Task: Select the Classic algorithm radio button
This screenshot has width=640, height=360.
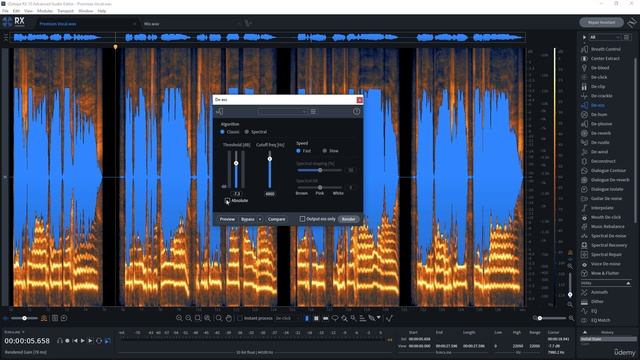Action: click(x=222, y=132)
